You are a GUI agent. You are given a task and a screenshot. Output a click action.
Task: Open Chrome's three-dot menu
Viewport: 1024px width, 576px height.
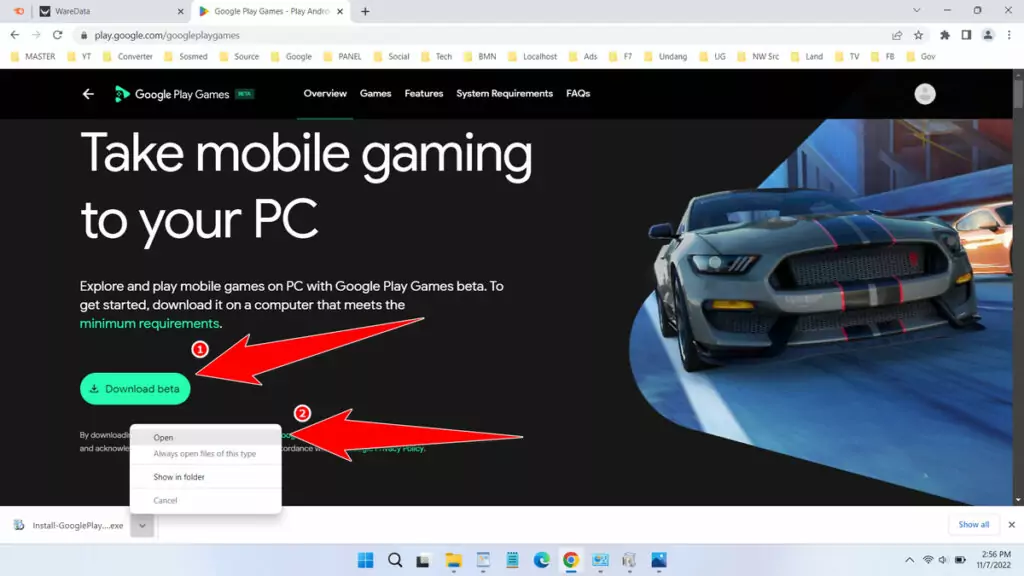[1009, 33]
